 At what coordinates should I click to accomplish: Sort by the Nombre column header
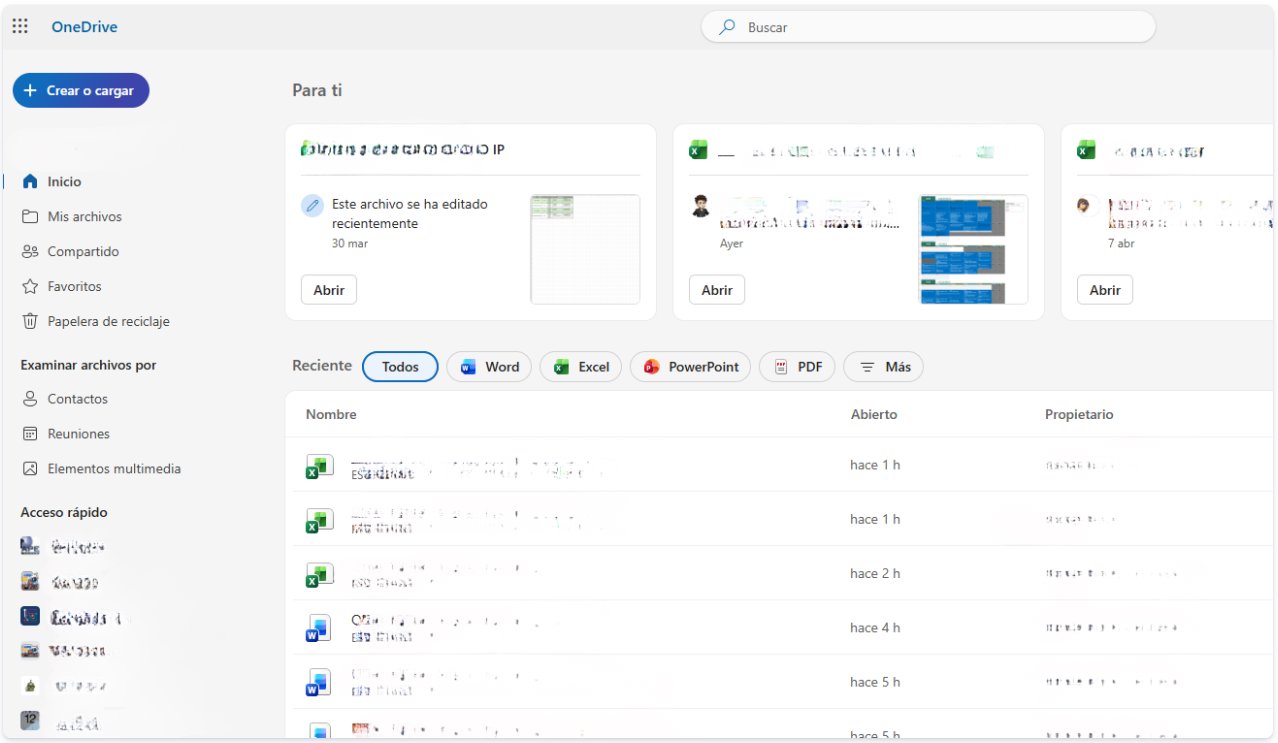click(x=331, y=414)
